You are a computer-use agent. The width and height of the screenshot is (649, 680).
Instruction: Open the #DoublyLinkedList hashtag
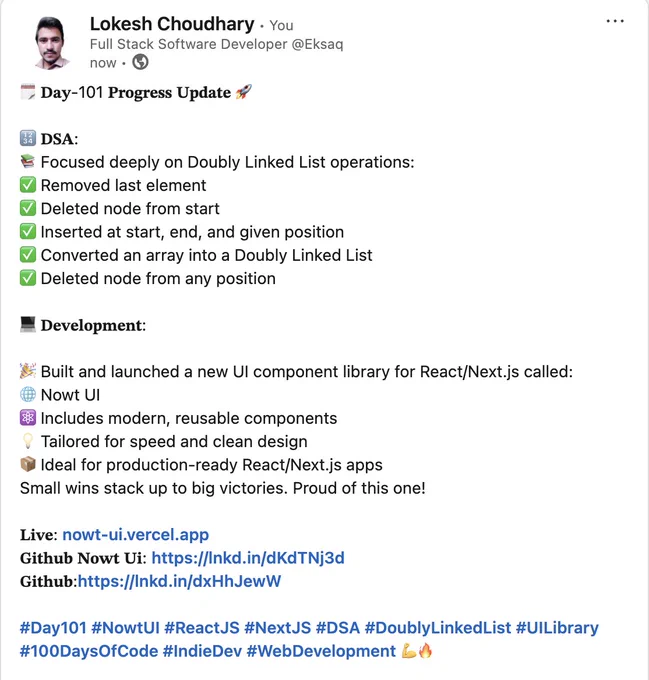pyautogui.click(x=438, y=628)
